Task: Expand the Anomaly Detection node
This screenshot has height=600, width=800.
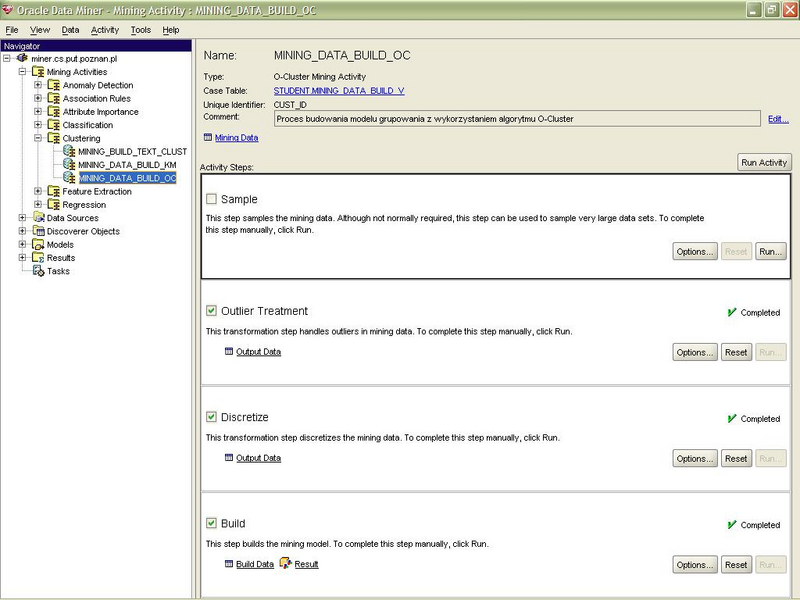Action: pos(38,85)
